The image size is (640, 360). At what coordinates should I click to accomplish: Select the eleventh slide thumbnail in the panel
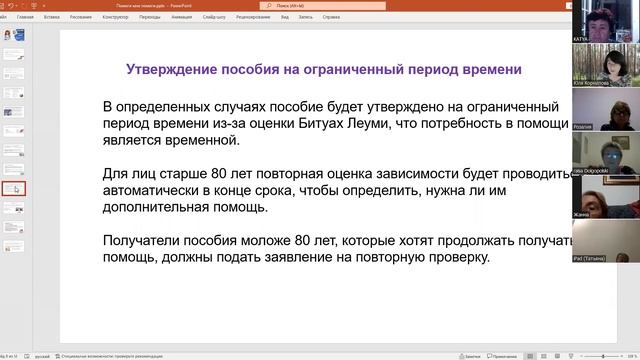pos(14,227)
